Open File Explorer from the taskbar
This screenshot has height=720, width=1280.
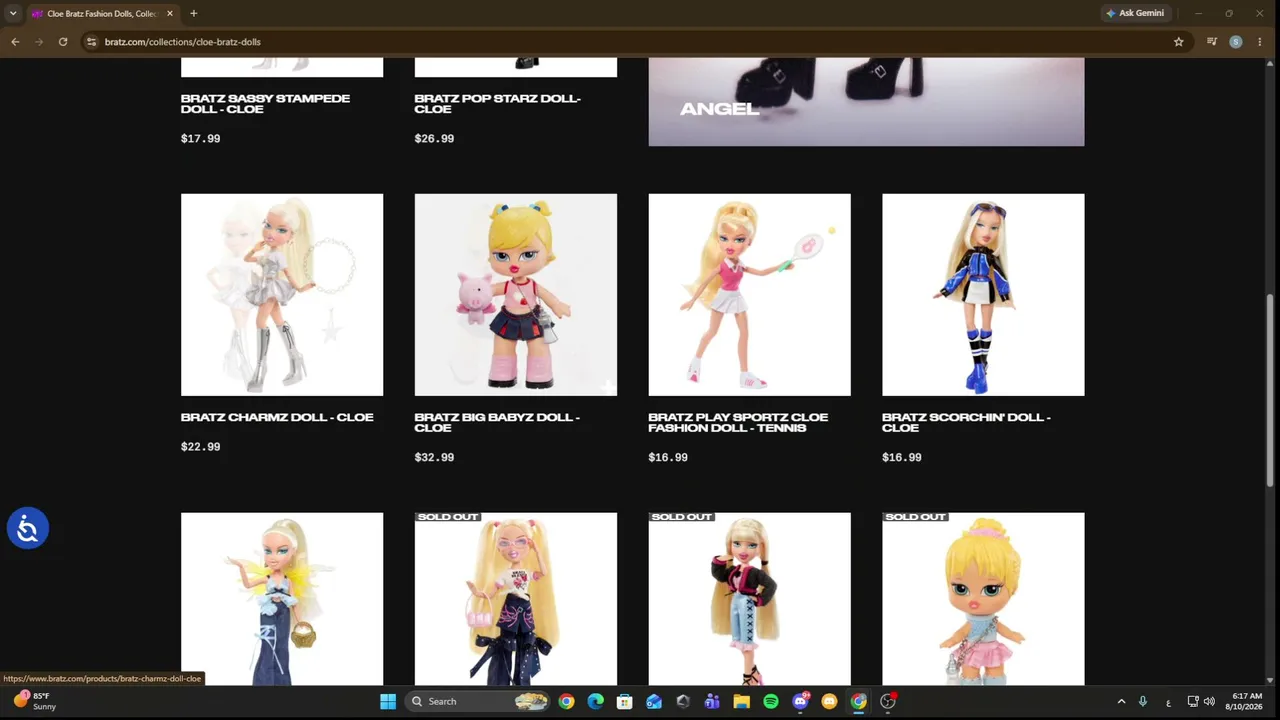[x=741, y=701]
